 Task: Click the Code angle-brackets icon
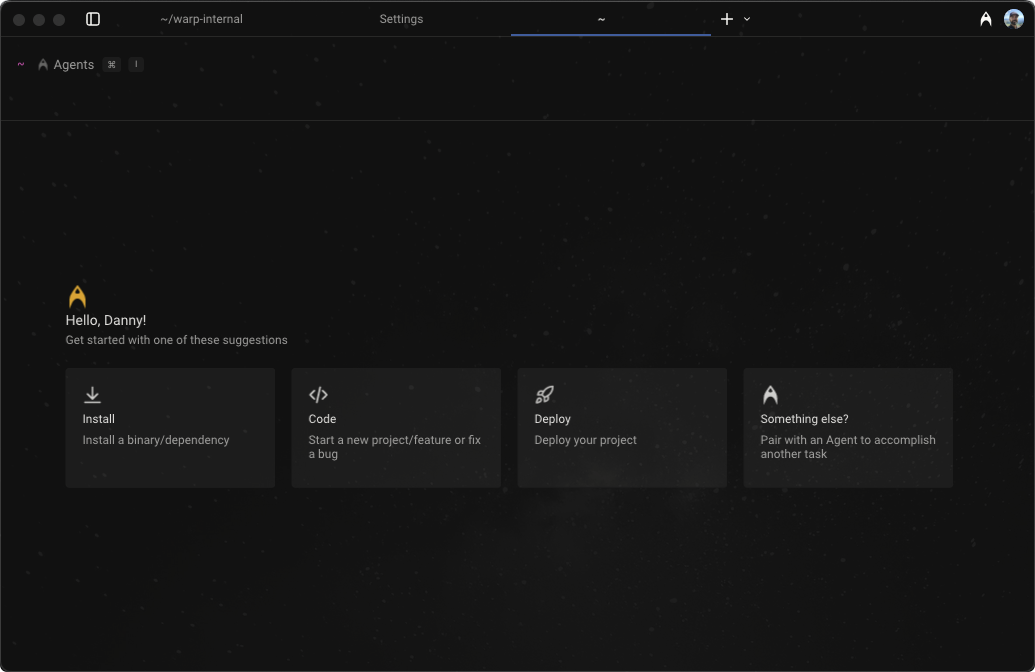tap(318, 395)
